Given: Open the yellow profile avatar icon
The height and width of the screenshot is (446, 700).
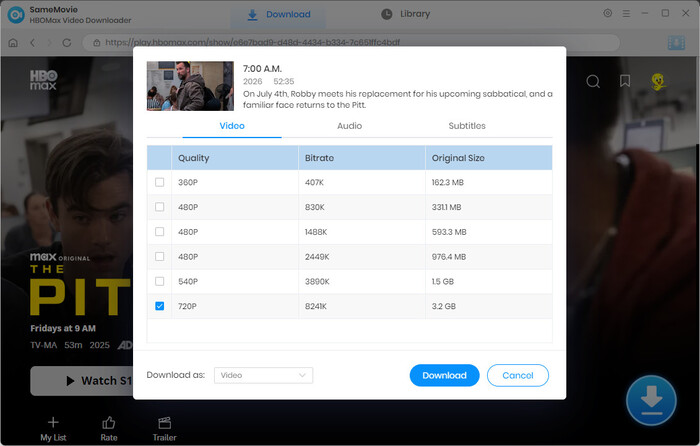Looking at the screenshot, I should point(659,82).
